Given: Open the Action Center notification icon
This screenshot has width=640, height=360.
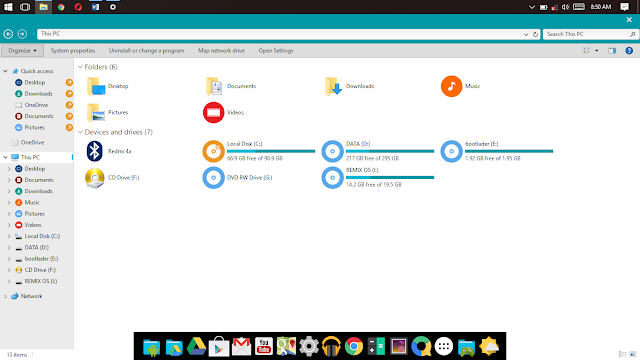Looking at the screenshot, I should coord(624,7).
